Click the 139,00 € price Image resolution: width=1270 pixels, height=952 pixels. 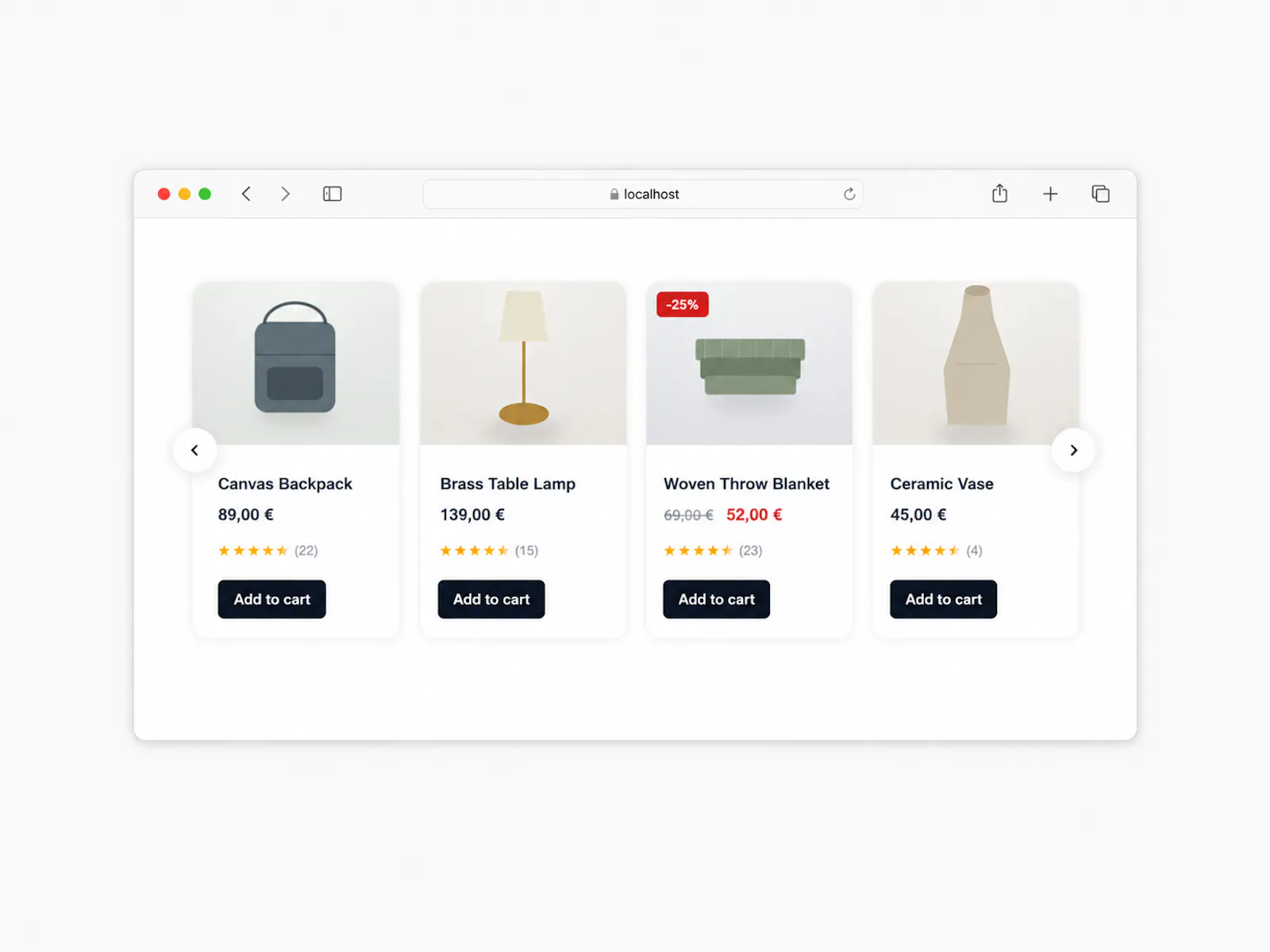[472, 515]
